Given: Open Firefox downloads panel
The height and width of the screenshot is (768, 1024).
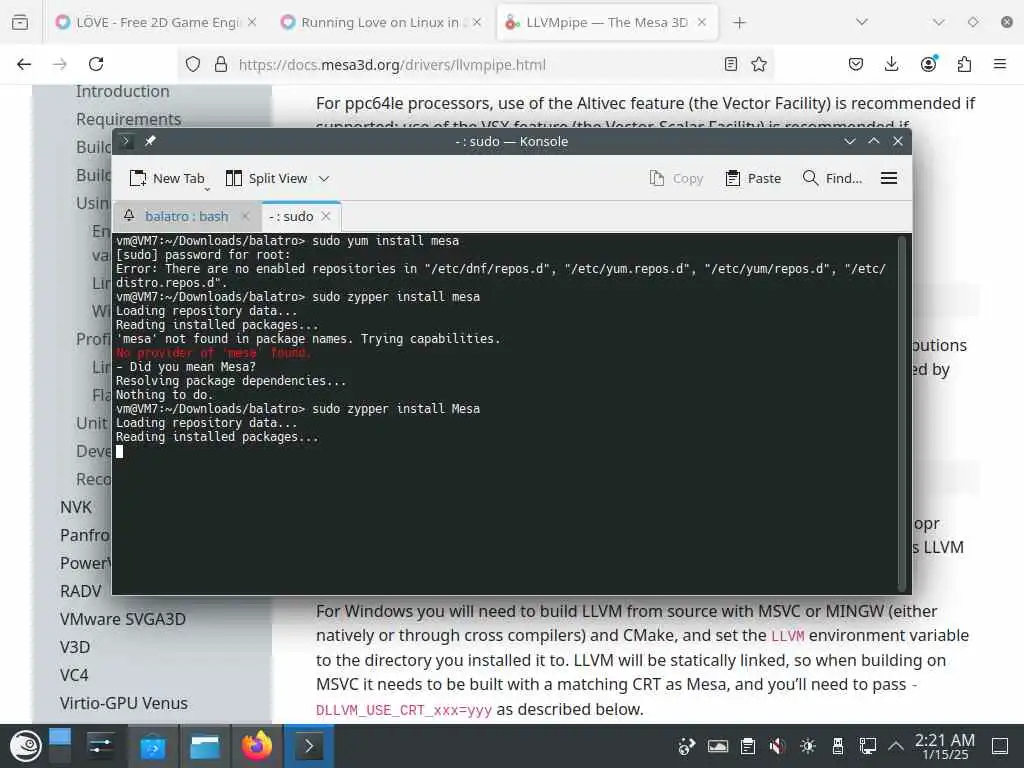Looking at the screenshot, I should click(x=891, y=64).
